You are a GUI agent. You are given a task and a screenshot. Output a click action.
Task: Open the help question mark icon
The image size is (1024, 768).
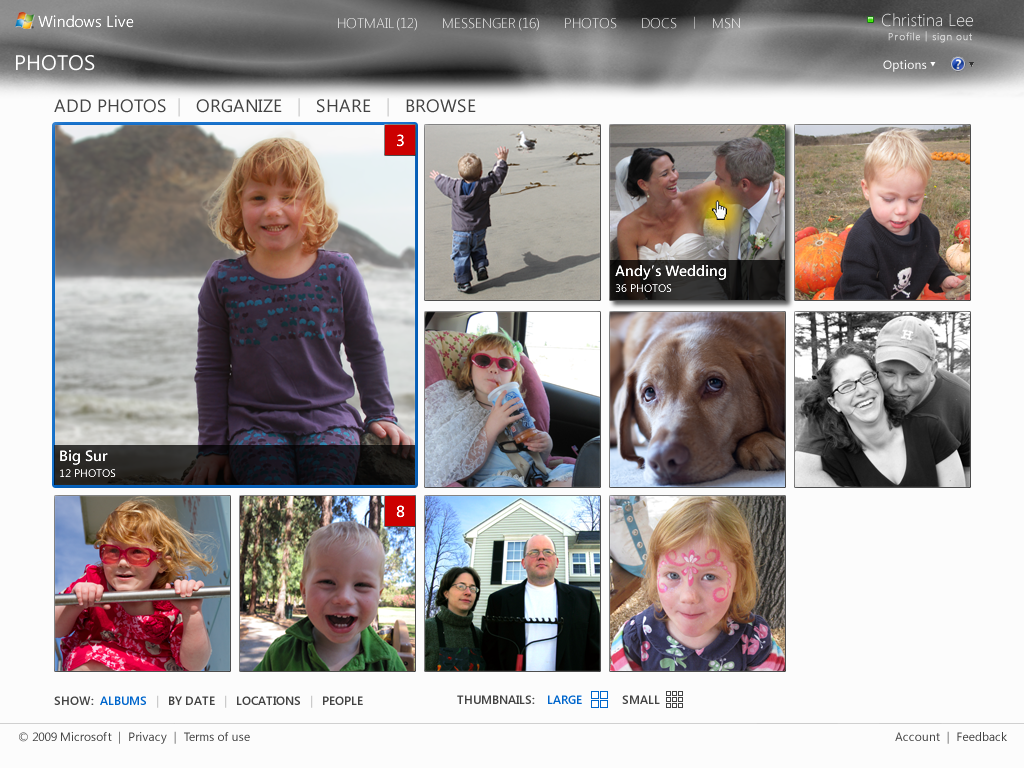pyautogui.click(x=957, y=64)
